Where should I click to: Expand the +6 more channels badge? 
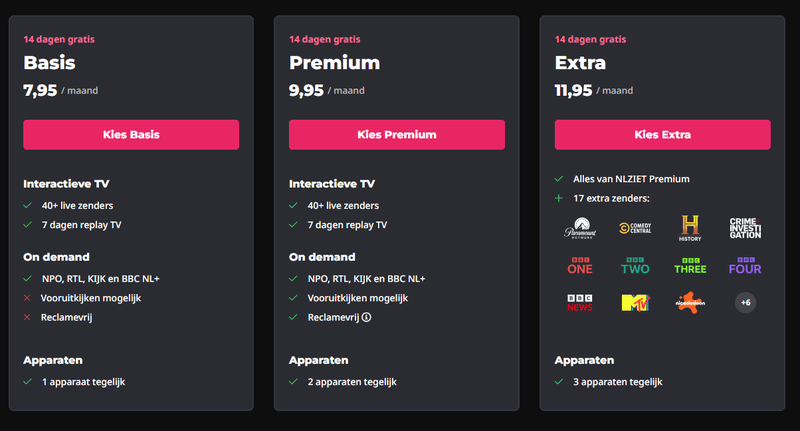point(745,302)
